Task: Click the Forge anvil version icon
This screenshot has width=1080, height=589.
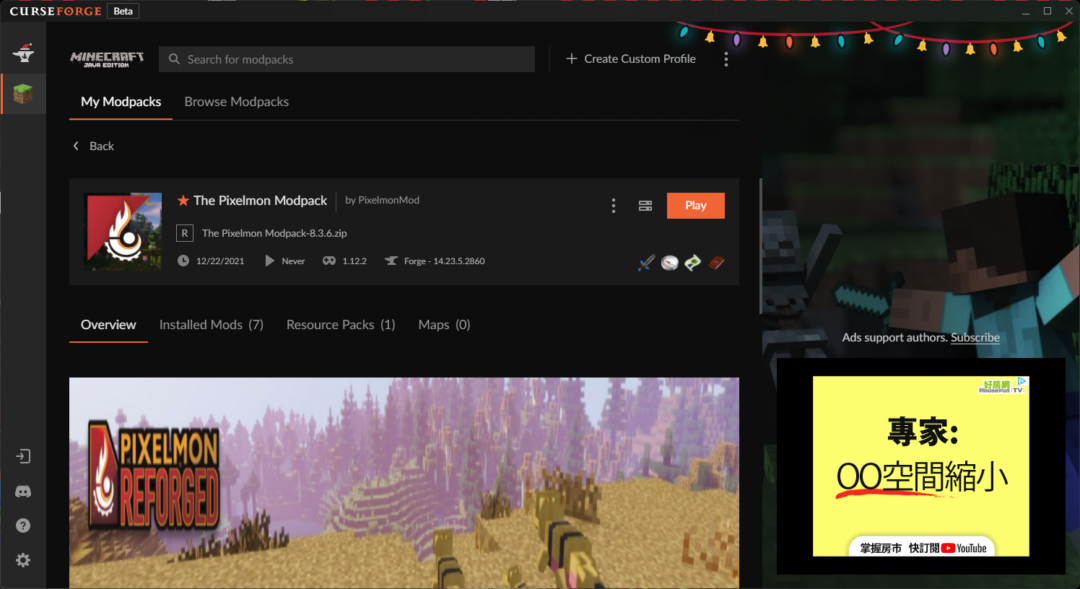Action: coord(391,261)
